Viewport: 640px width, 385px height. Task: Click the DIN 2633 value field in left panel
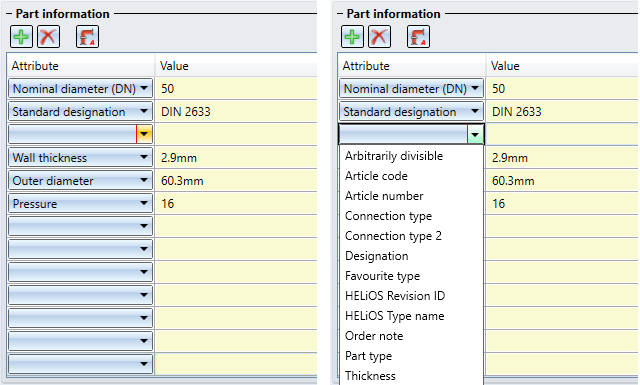(x=236, y=111)
